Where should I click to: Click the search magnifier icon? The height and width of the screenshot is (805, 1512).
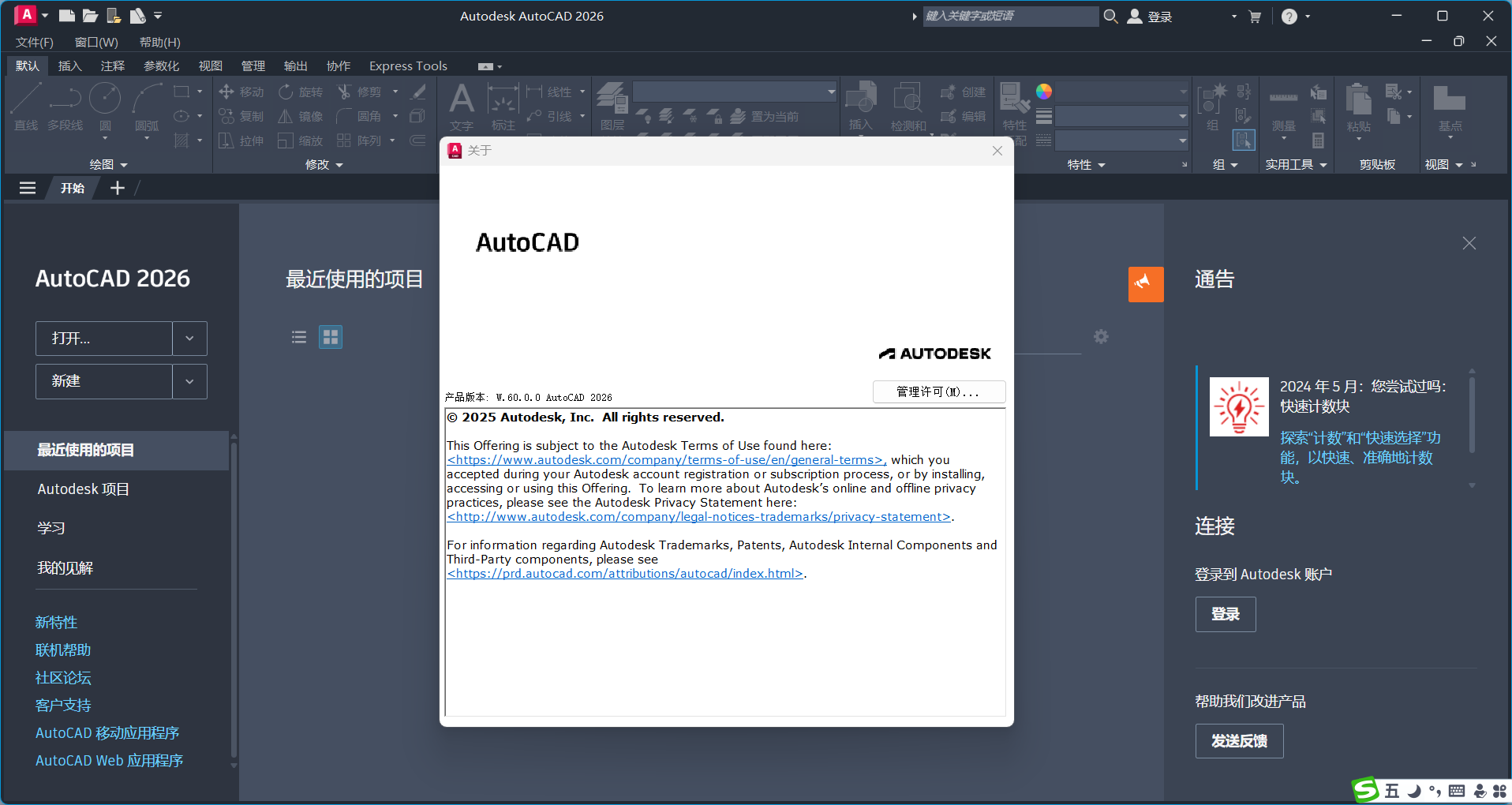tap(1110, 17)
